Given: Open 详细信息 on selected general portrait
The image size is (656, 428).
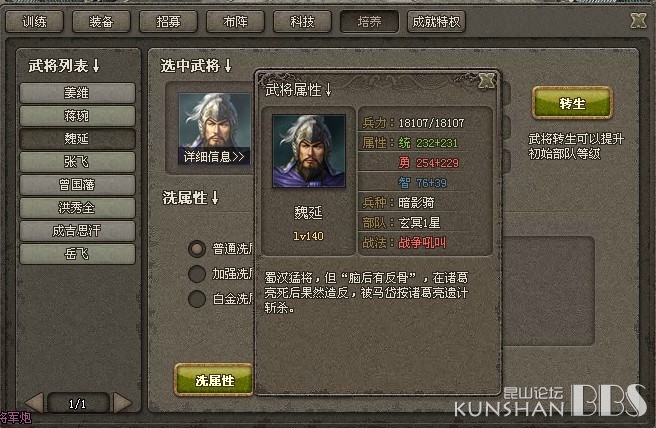Looking at the screenshot, I should [x=214, y=156].
